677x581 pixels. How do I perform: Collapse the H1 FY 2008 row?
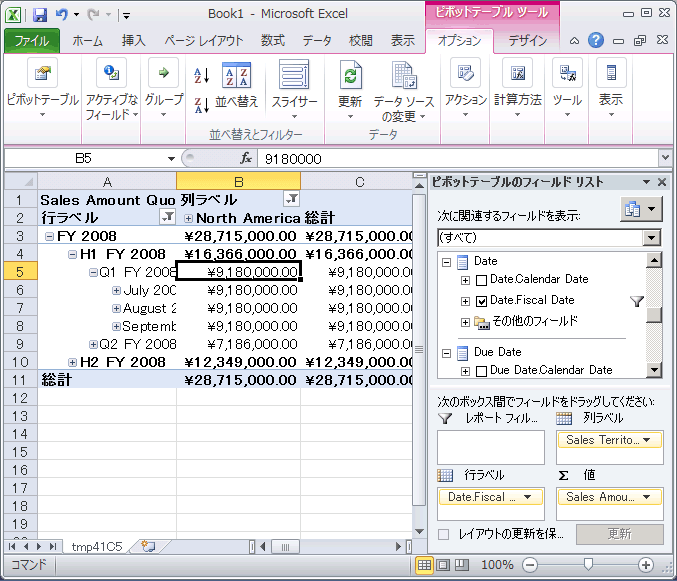[73, 254]
